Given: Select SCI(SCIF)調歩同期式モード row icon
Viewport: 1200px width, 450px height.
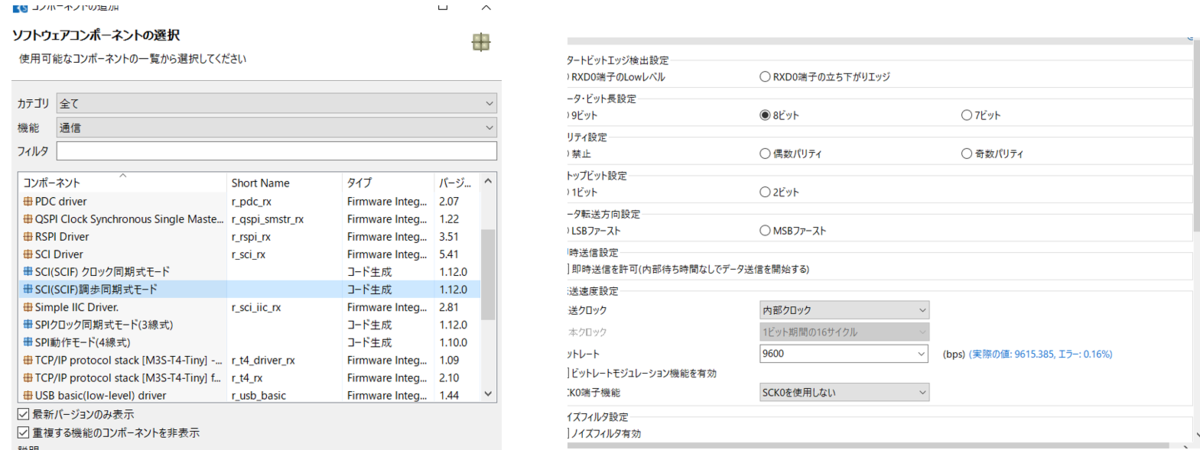Looking at the screenshot, I should click(27, 289).
